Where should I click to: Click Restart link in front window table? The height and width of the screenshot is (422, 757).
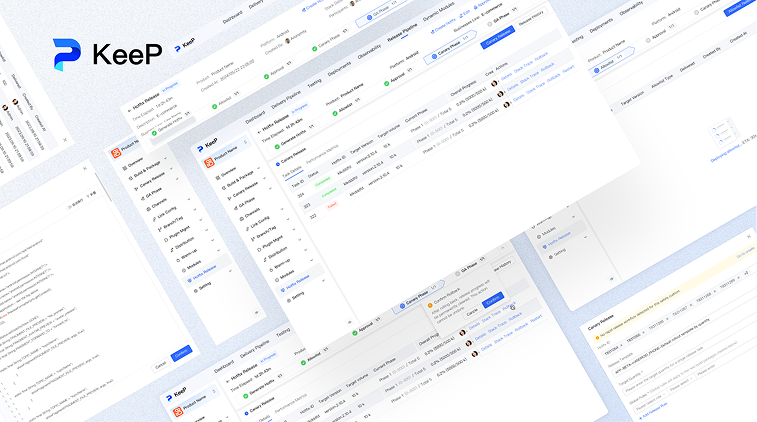point(568,69)
